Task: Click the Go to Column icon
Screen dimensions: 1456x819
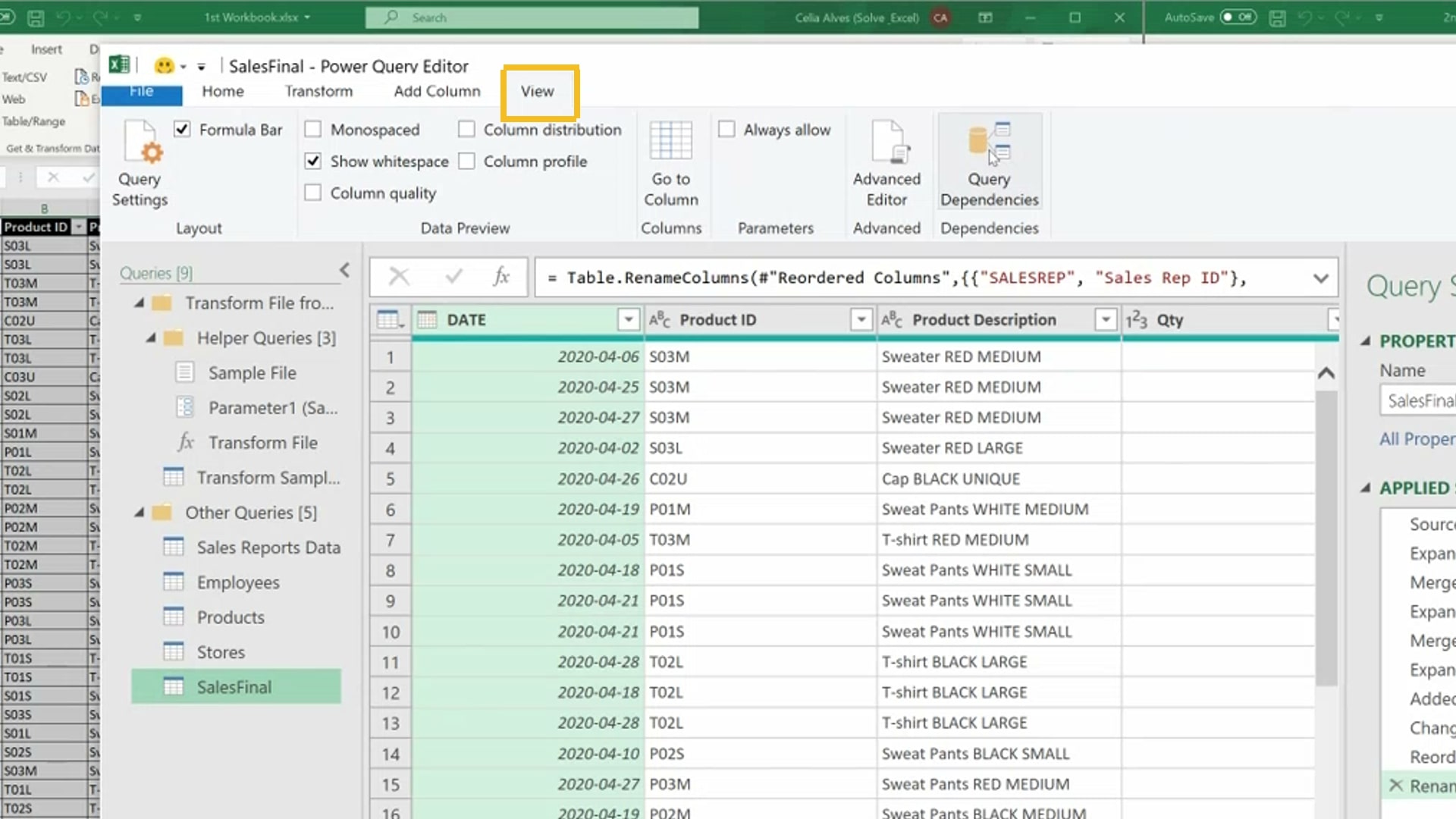Action: [x=671, y=141]
